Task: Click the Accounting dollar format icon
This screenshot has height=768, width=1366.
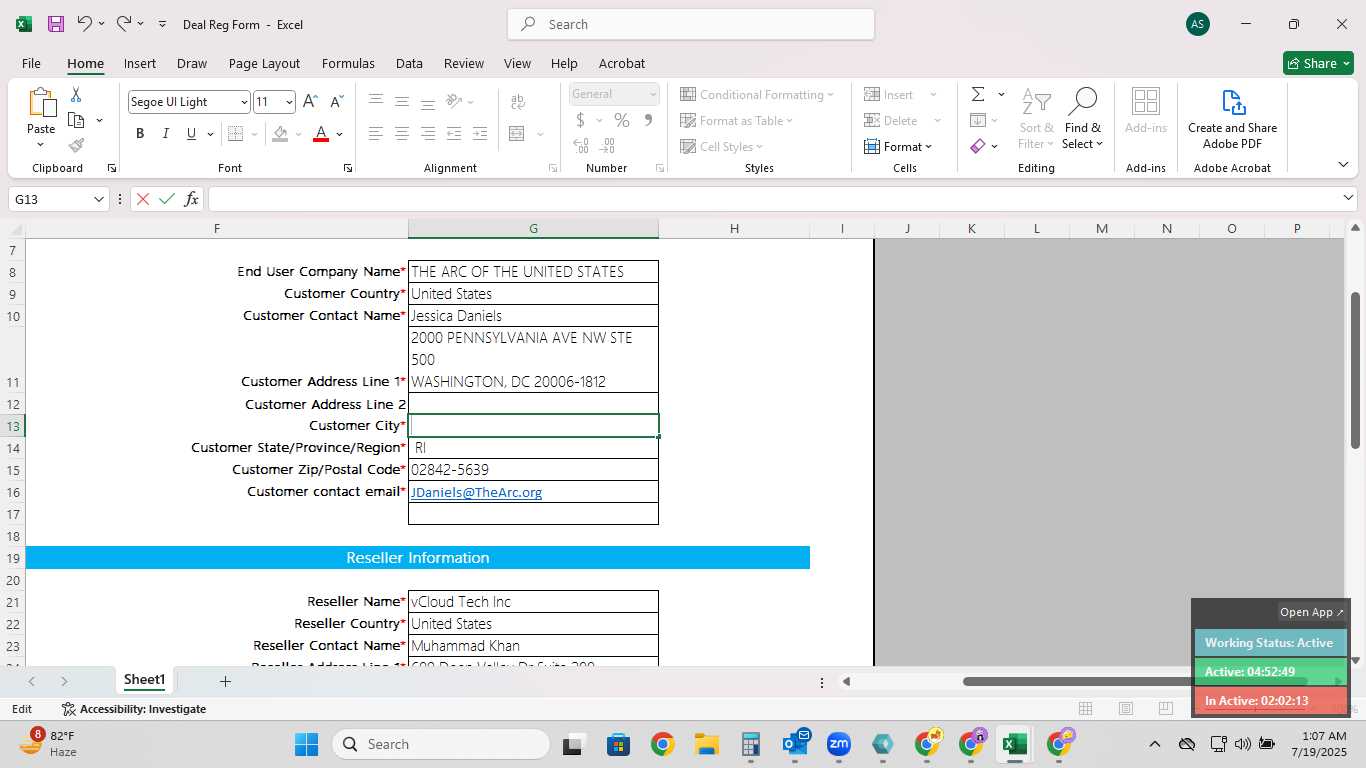Action: pyautogui.click(x=580, y=120)
